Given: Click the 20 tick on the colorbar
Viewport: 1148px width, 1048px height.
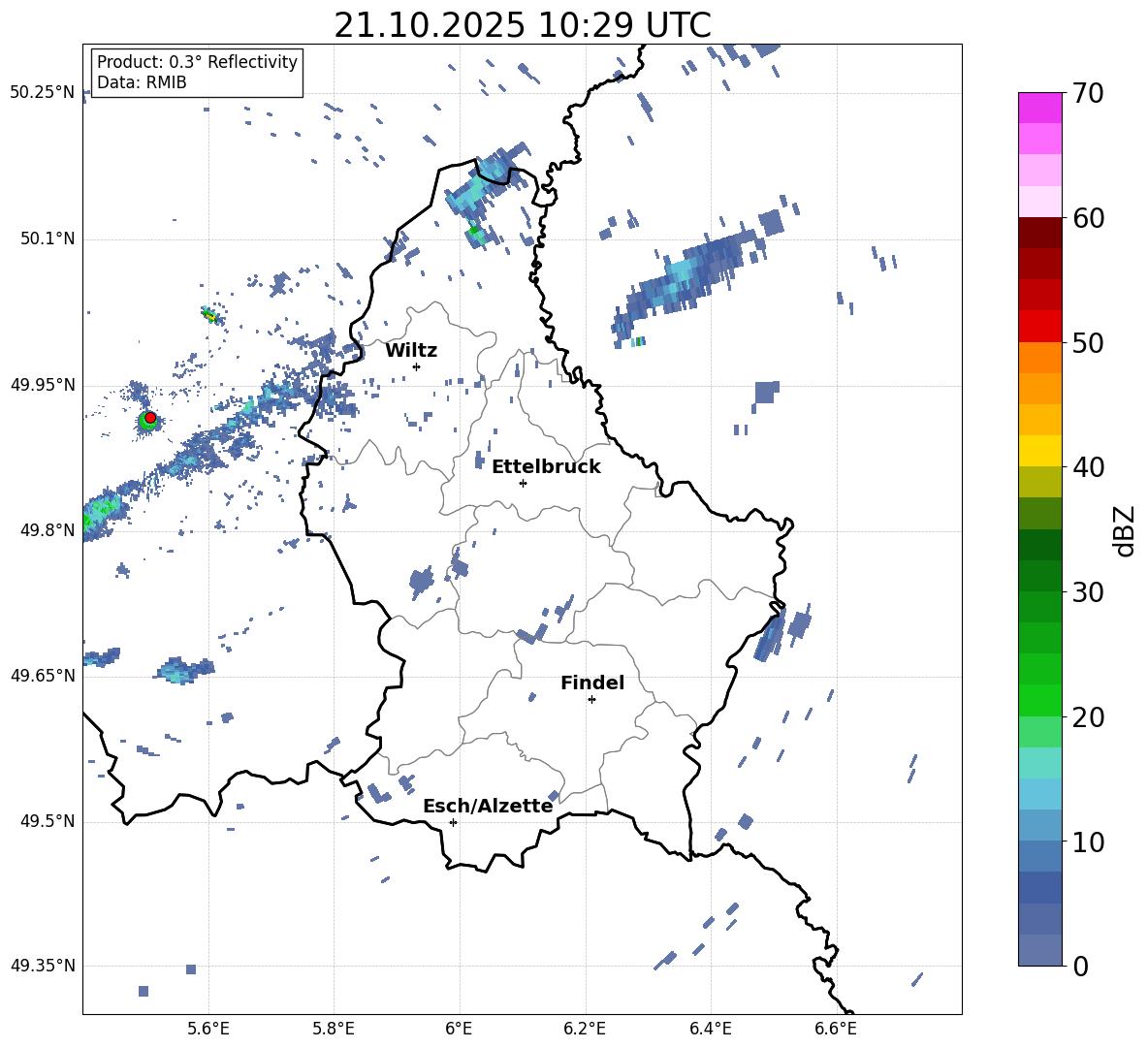Looking at the screenshot, I should pos(1087,717).
